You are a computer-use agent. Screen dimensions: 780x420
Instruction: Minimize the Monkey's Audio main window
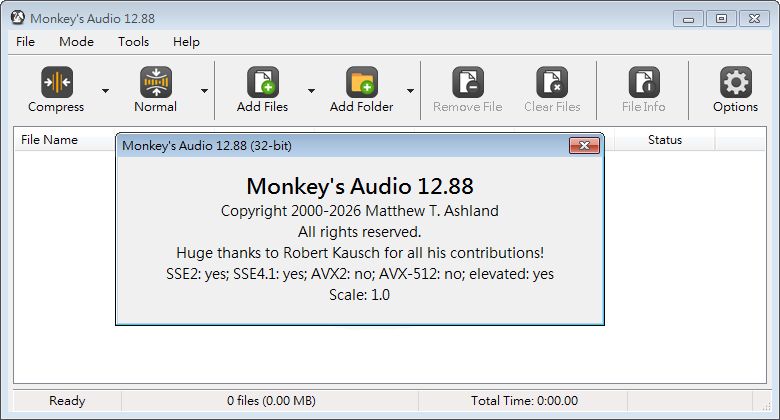point(688,19)
